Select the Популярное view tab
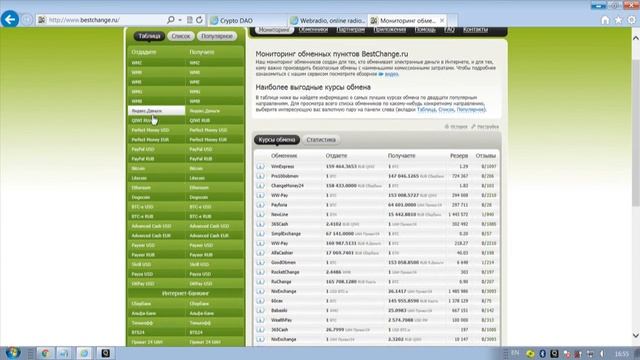Viewport: 640px width, 360px height. click(x=217, y=36)
